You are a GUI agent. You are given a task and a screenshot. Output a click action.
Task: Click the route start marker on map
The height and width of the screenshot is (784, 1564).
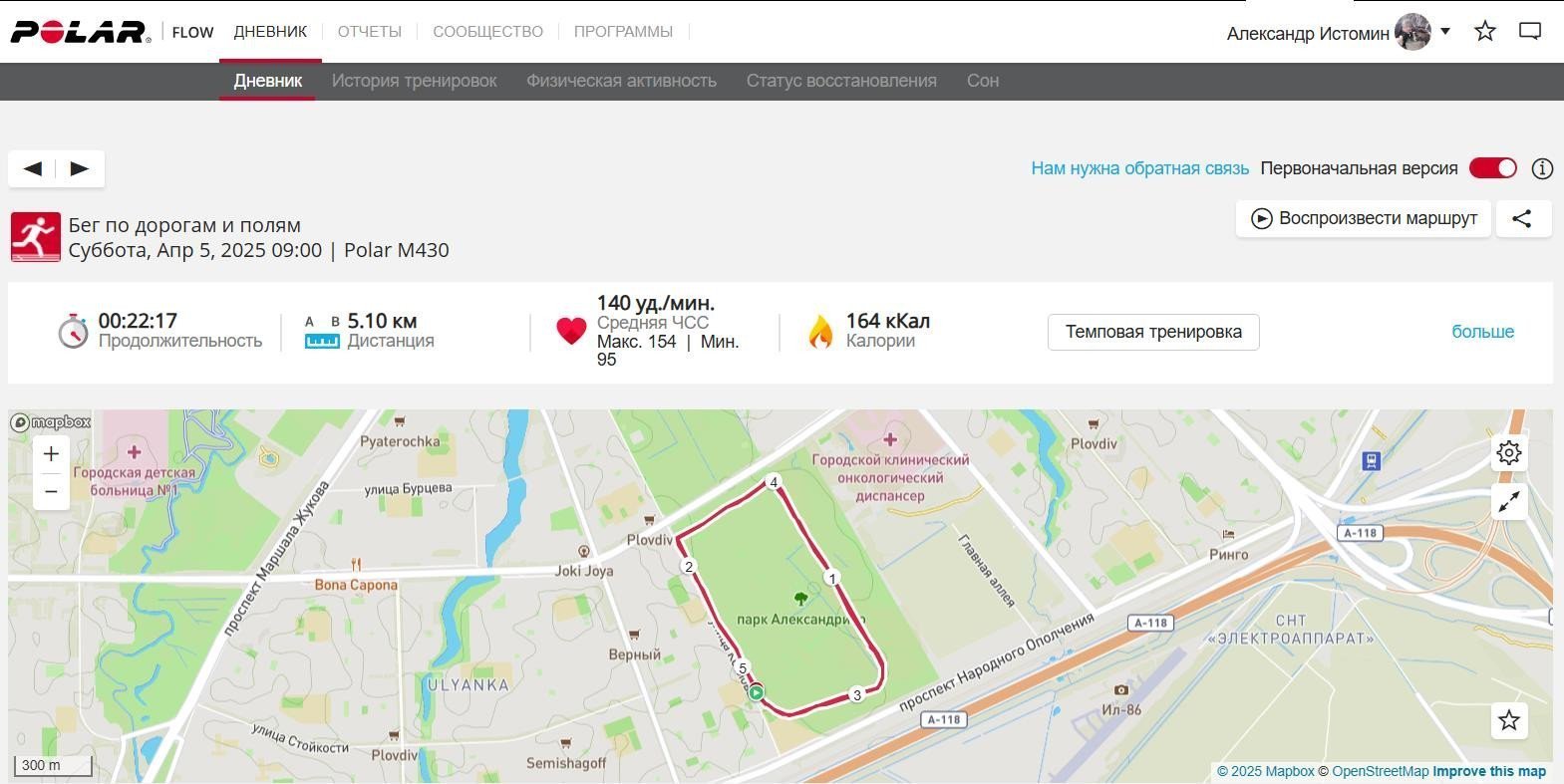pyautogui.click(x=757, y=692)
